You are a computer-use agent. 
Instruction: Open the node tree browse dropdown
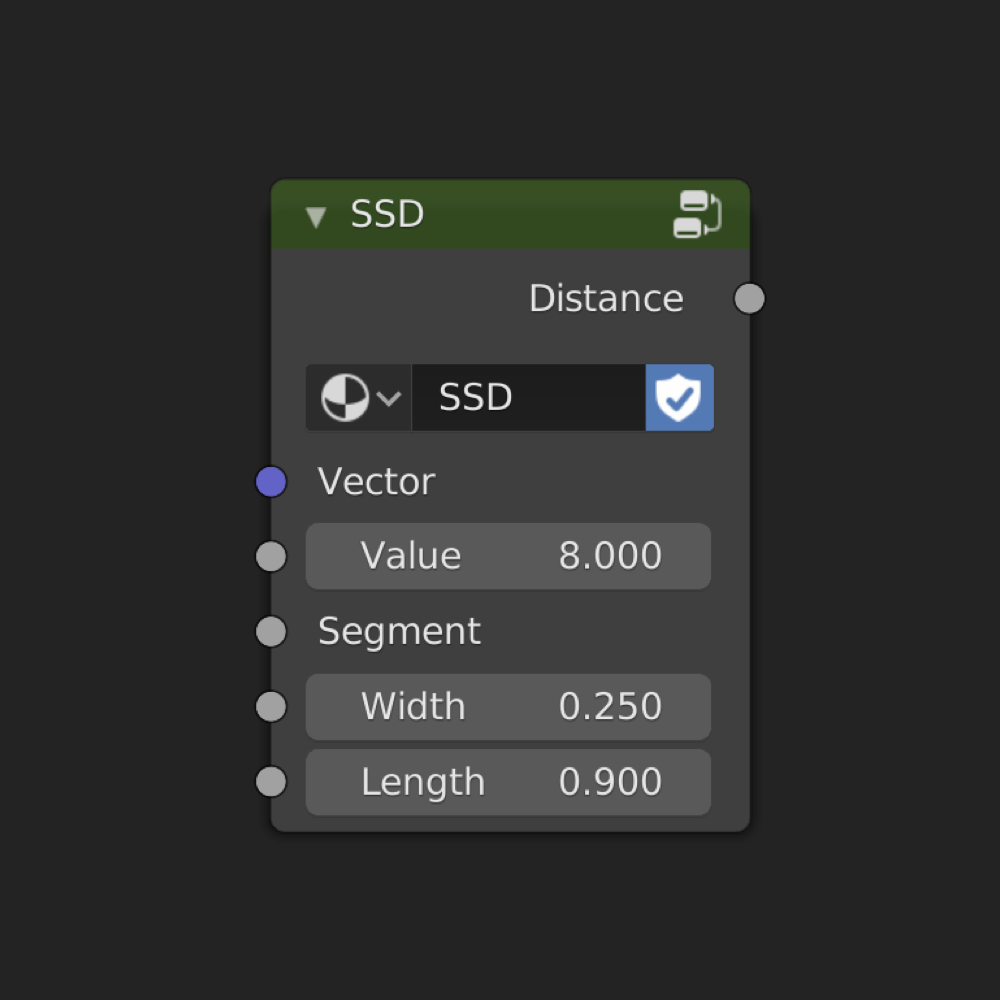coord(360,398)
